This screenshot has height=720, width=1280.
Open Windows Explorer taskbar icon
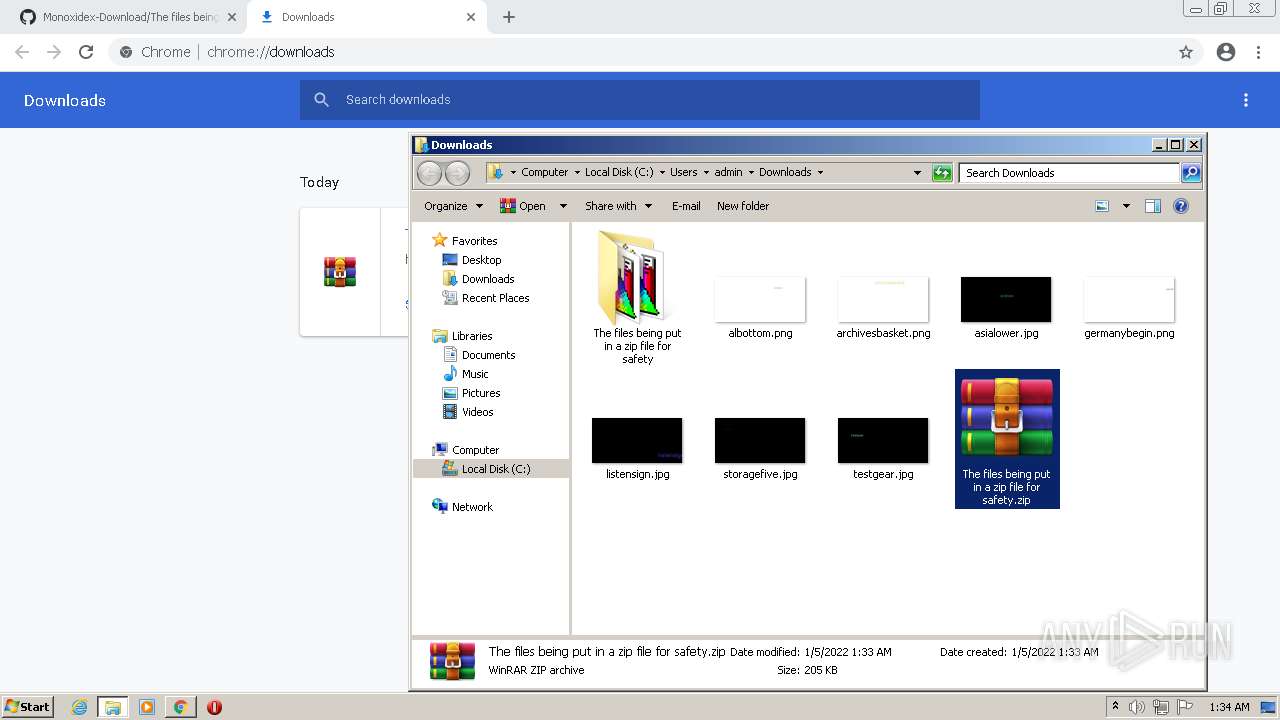[113, 707]
